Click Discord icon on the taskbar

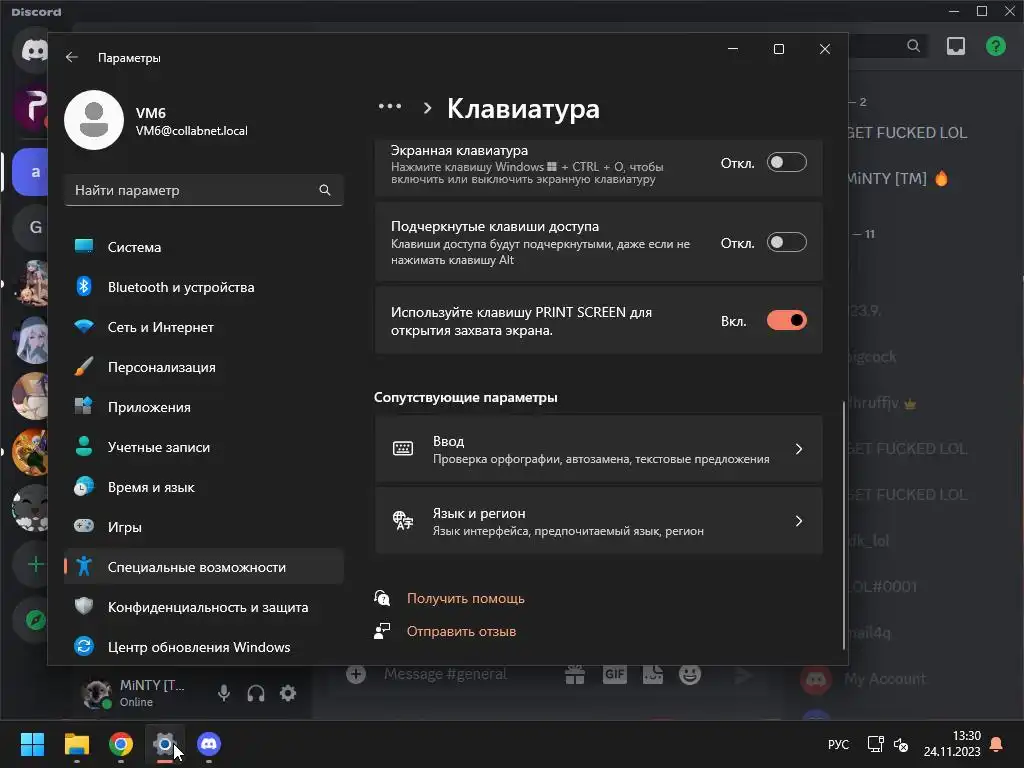point(209,744)
